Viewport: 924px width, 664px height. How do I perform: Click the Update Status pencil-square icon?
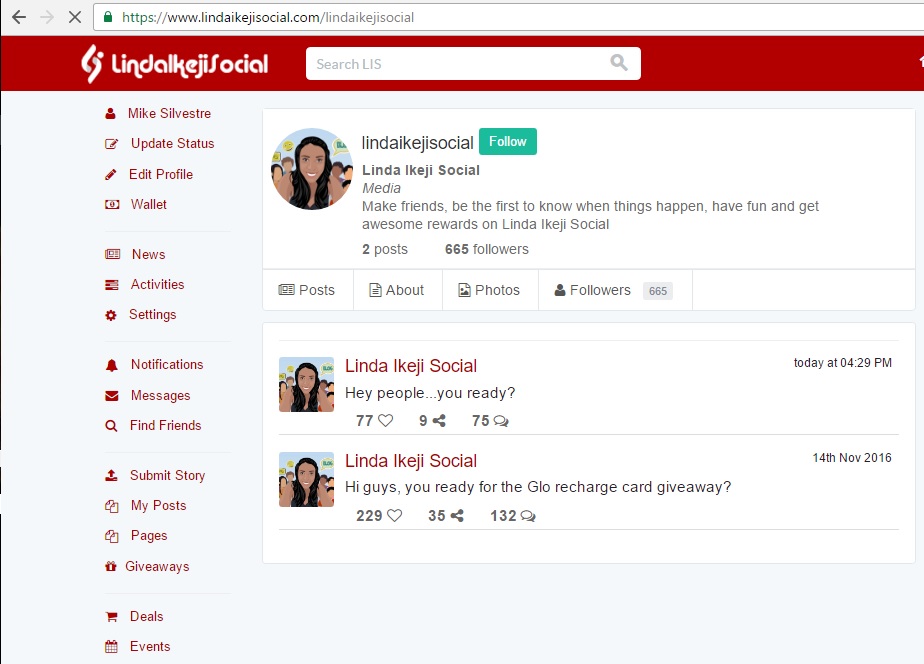click(x=111, y=144)
